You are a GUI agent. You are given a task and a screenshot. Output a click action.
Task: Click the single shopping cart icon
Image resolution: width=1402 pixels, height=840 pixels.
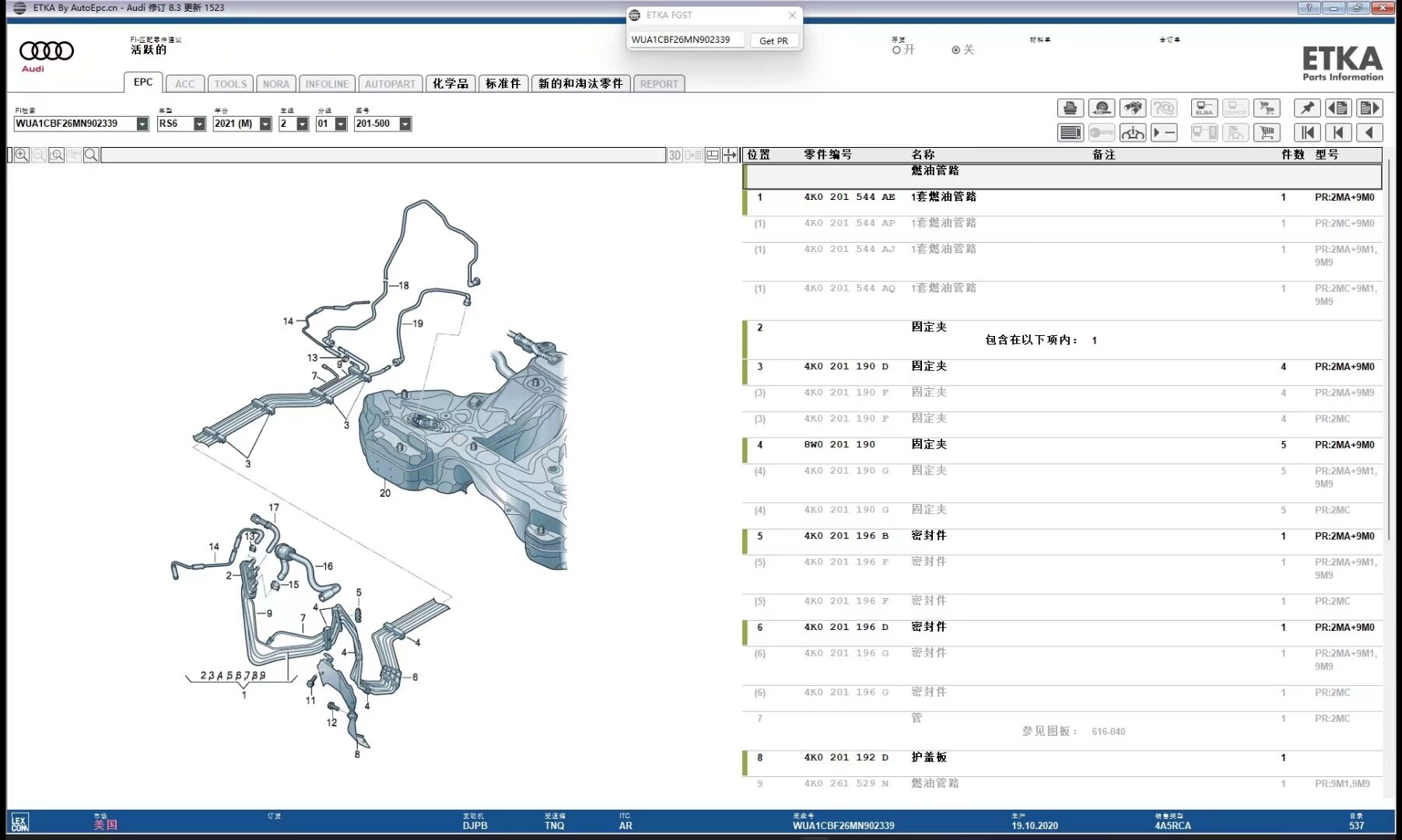(x=1267, y=133)
